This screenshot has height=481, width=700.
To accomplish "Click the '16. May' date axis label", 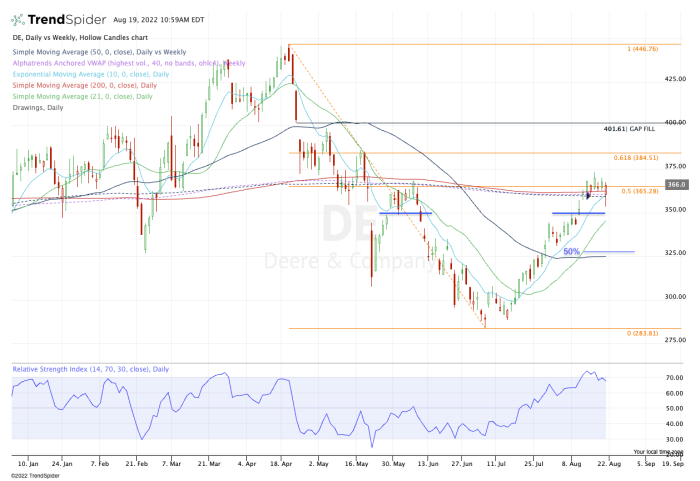I will [x=357, y=464].
